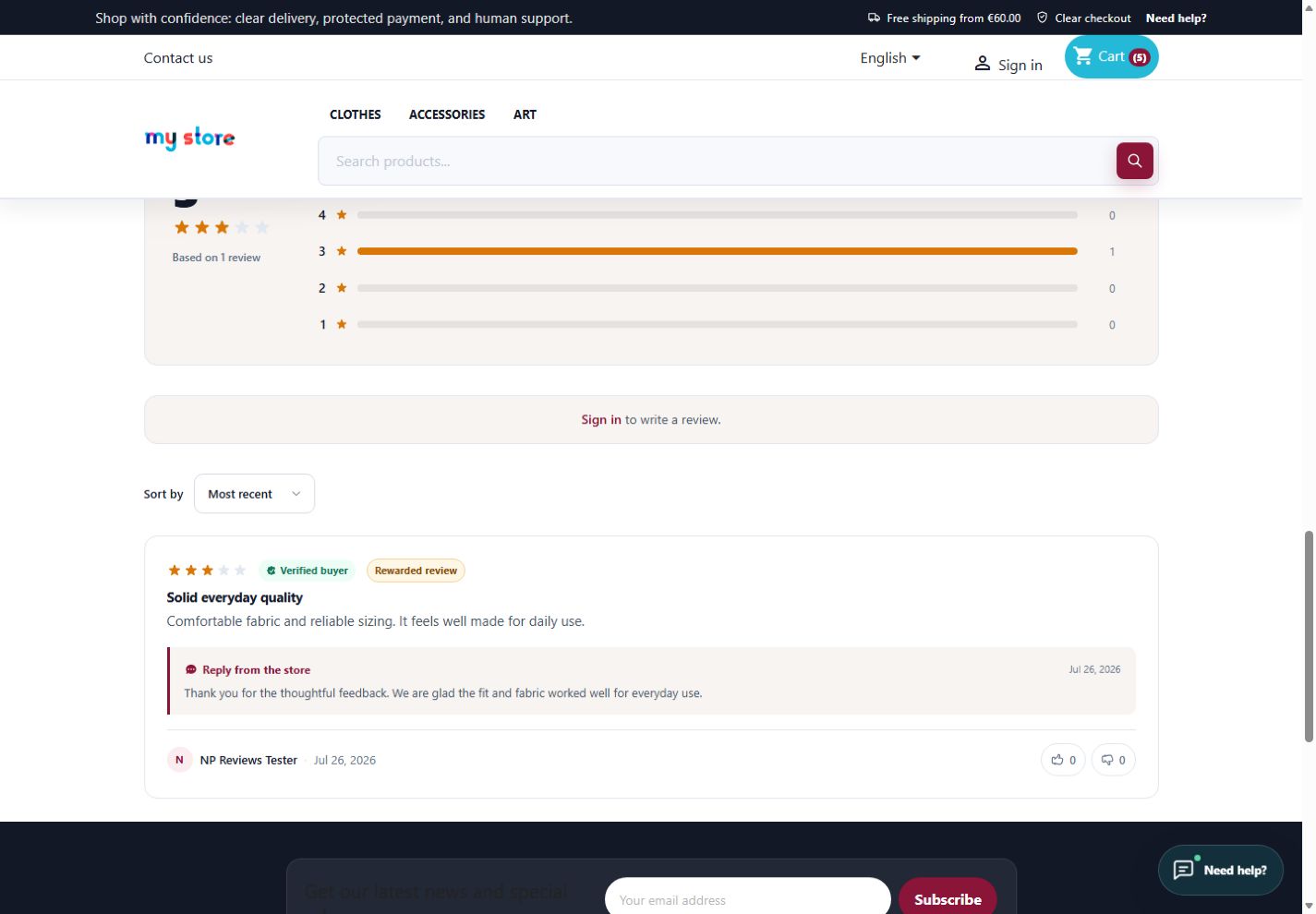Click the Solid everyday quality review title
Image resolution: width=1316 pixels, height=914 pixels.
(x=235, y=597)
